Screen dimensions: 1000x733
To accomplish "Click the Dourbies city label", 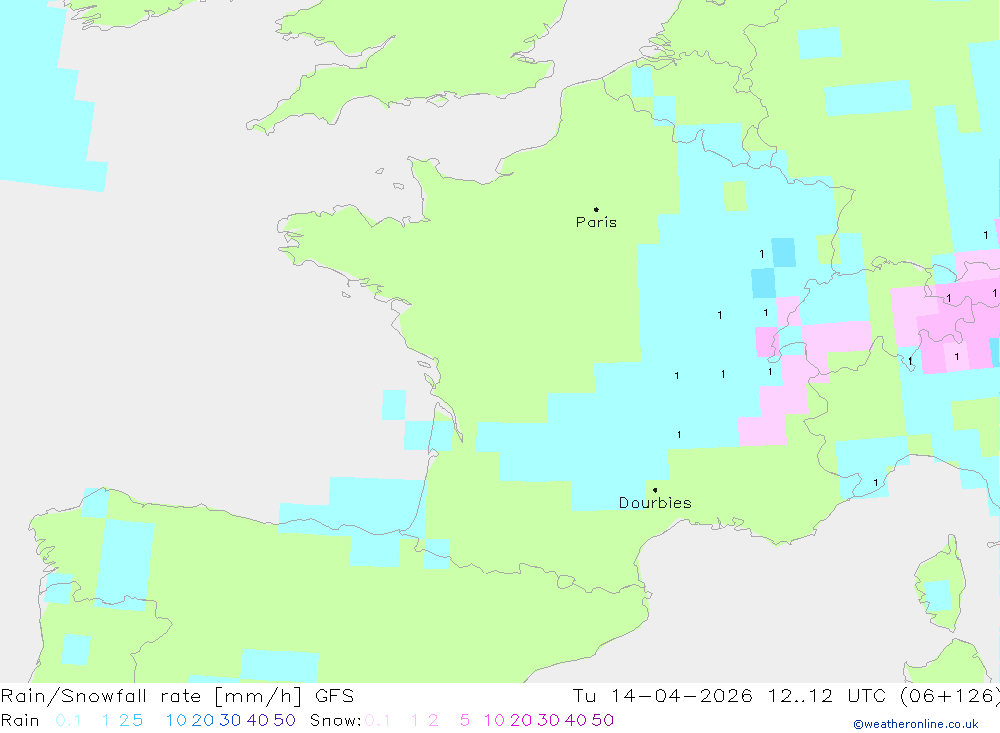I will 655,503.
